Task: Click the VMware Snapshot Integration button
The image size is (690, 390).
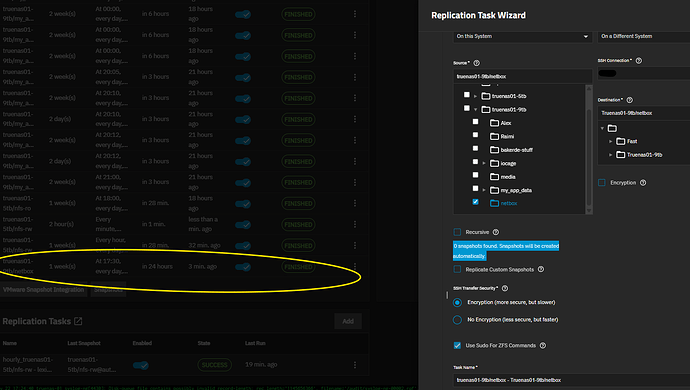Action: pos(44,290)
